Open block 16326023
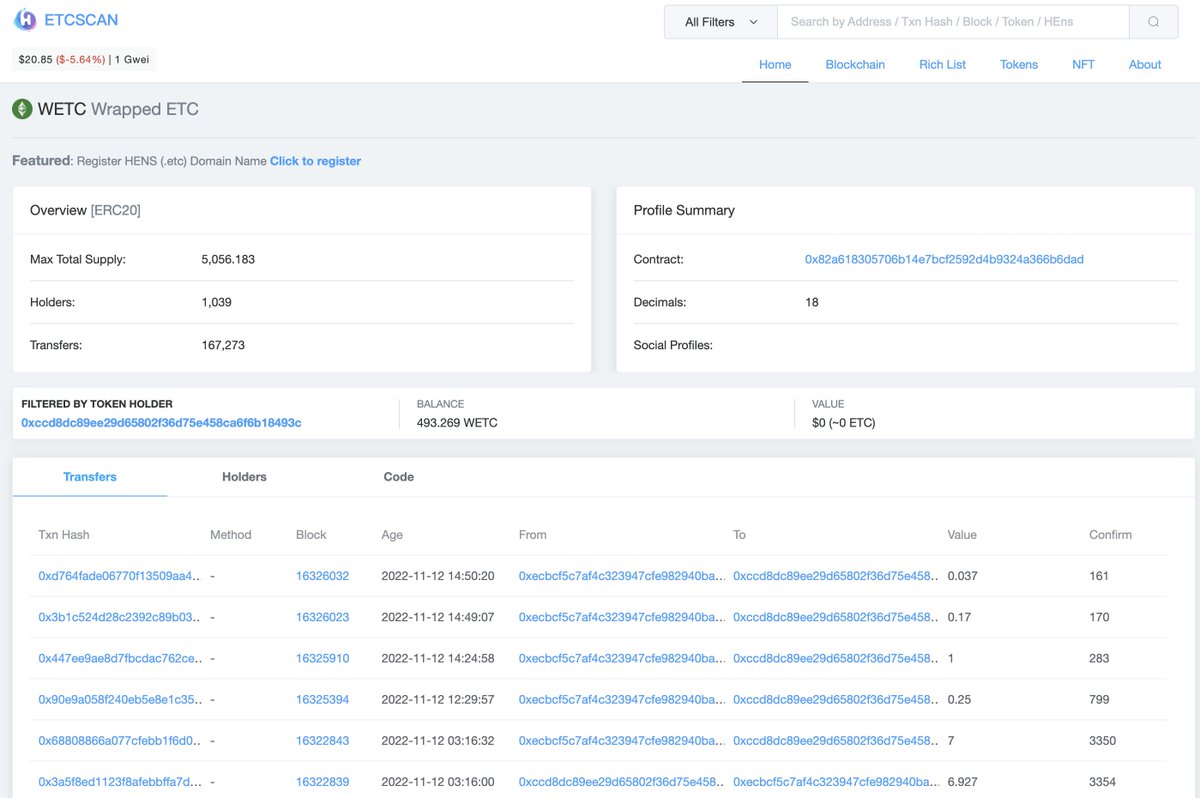1200x798 pixels. coord(323,617)
